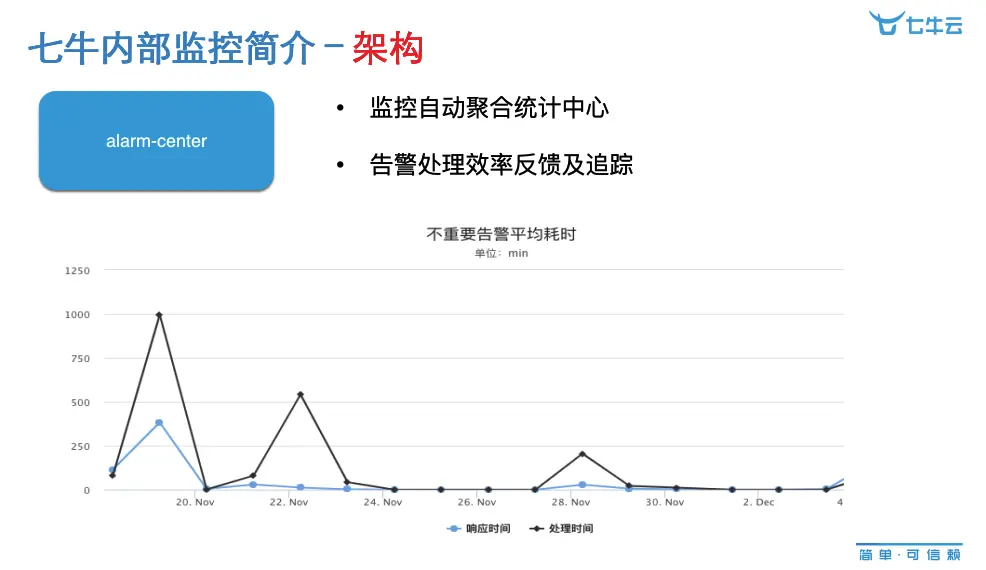Click the footer slogan 简单·可信赖
Image resolution: width=986 pixels, height=570 pixels.
pyautogui.click(x=910, y=554)
